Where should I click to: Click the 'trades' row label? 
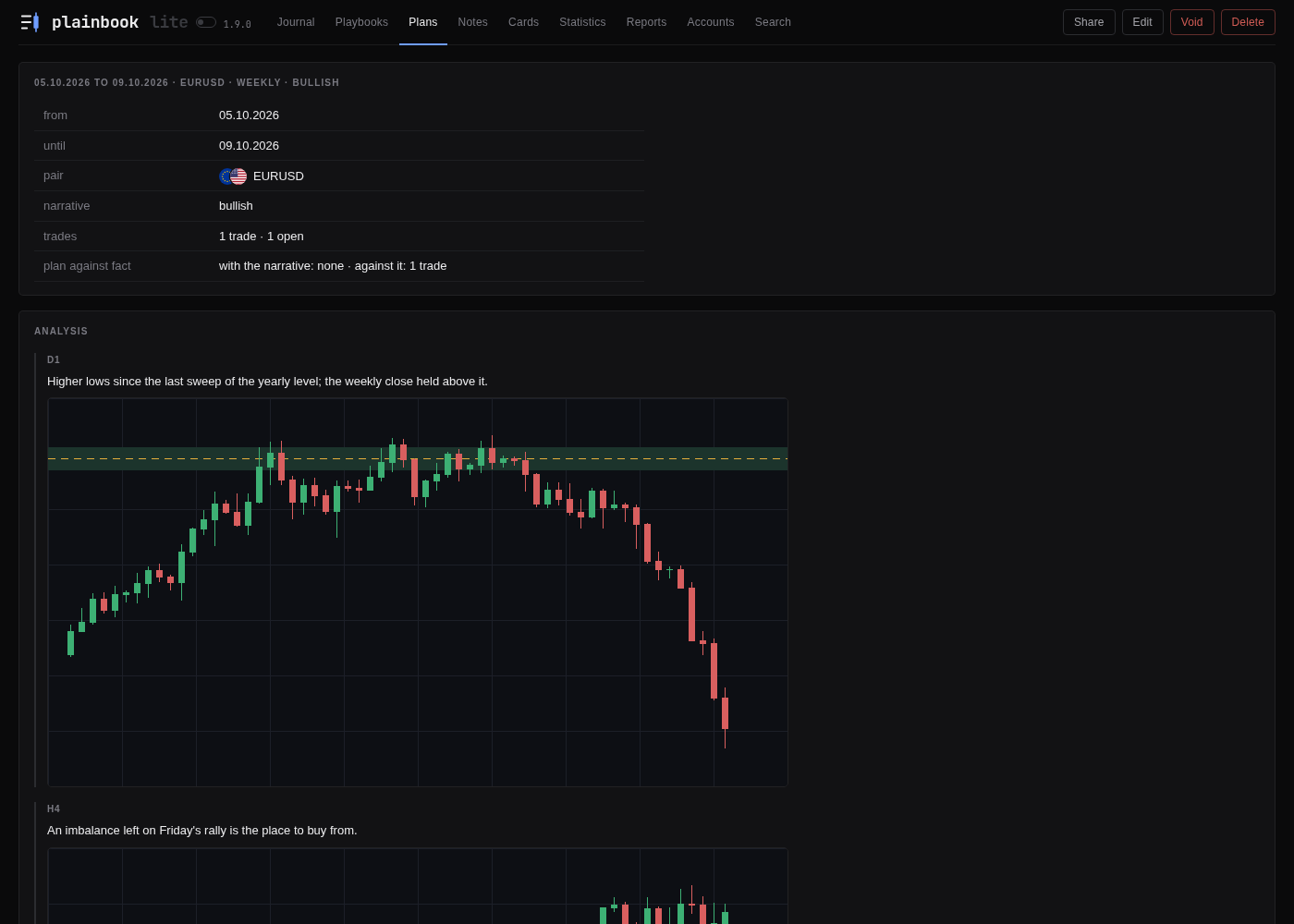click(60, 237)
